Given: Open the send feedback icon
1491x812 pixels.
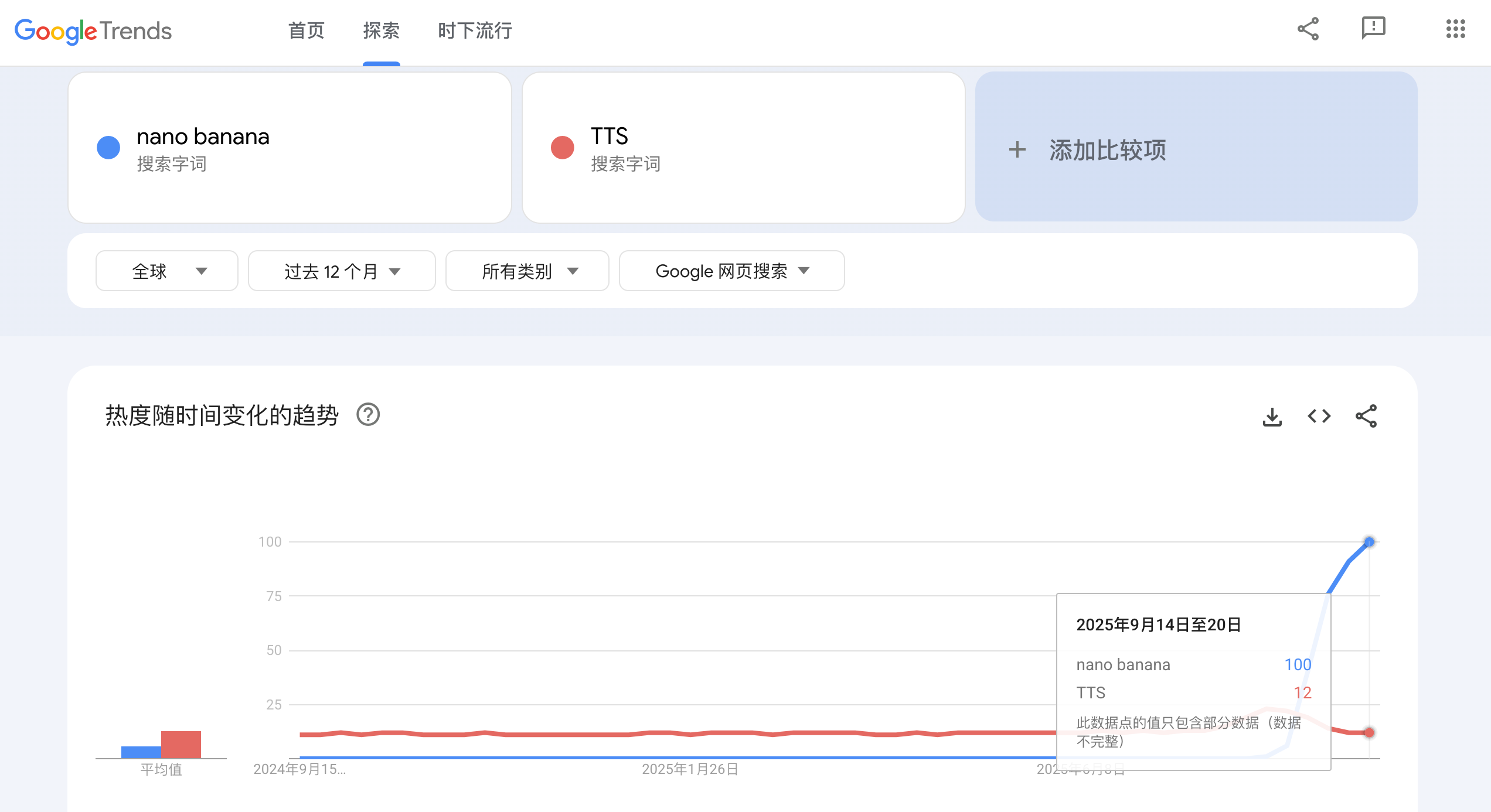Looking at the screenshot, I should (1373, 28).
